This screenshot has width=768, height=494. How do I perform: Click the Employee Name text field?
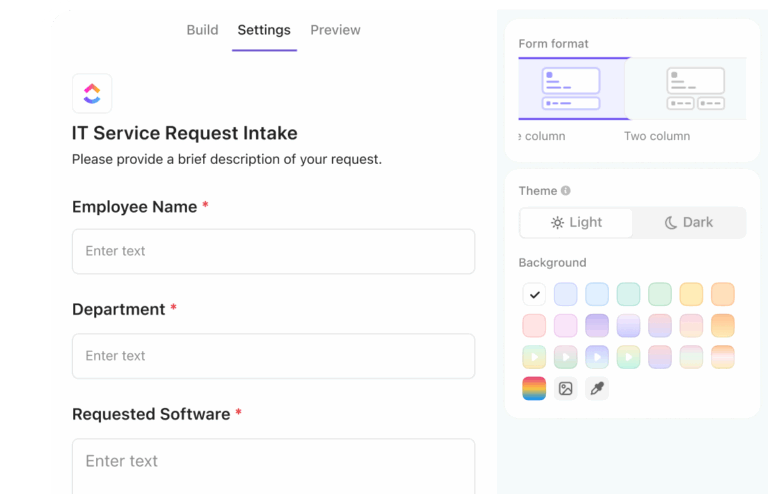(x=273, y=252)
